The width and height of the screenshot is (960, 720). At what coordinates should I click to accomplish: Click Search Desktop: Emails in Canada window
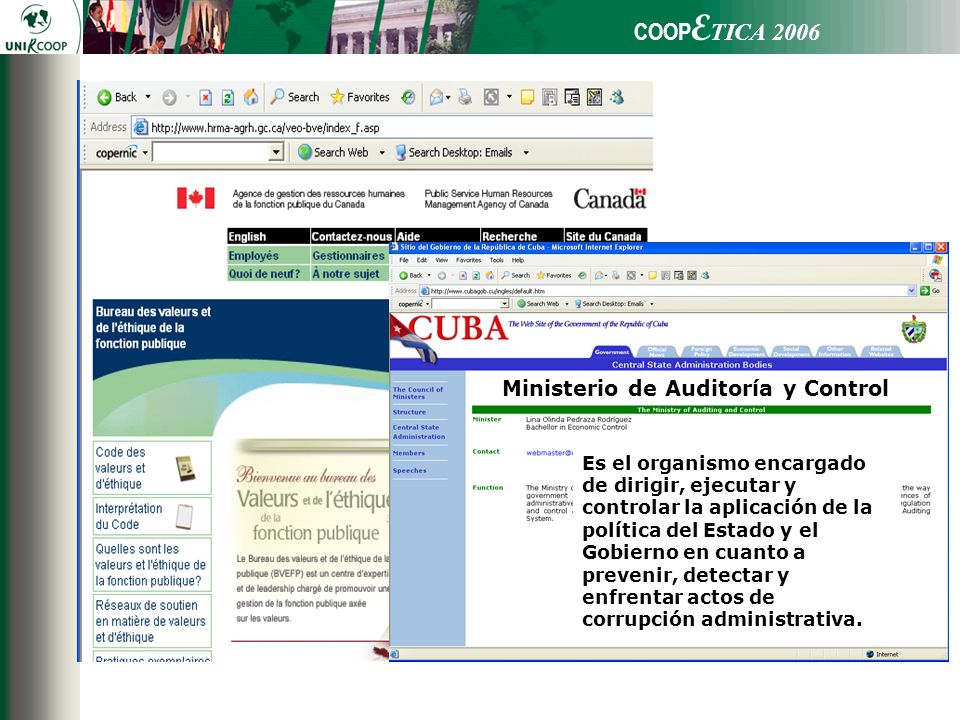[x=454, y=152]
